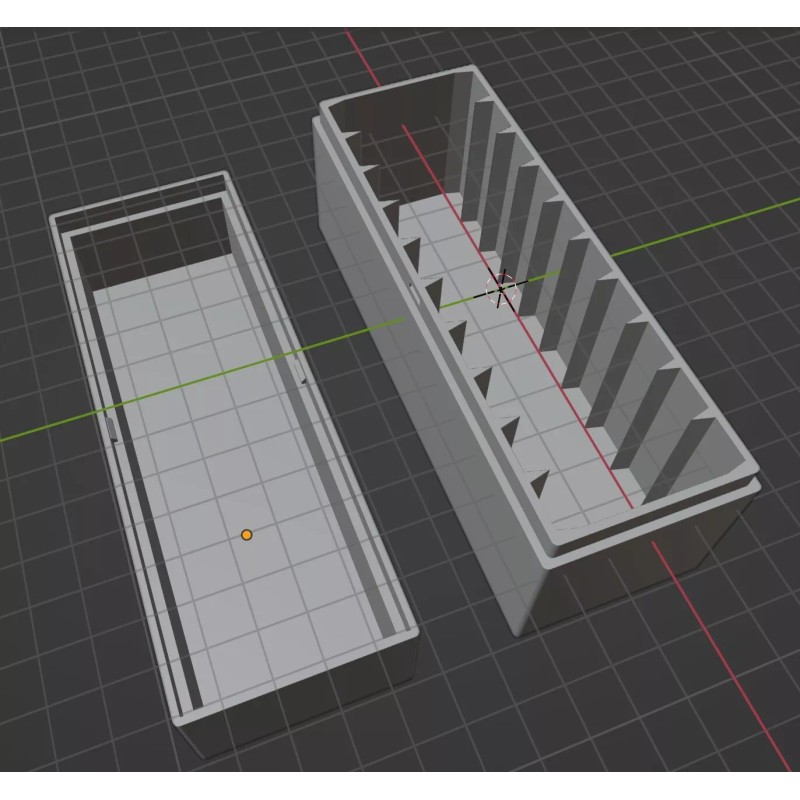Click the nearest left-side divider fin in the box

[542, 486]
